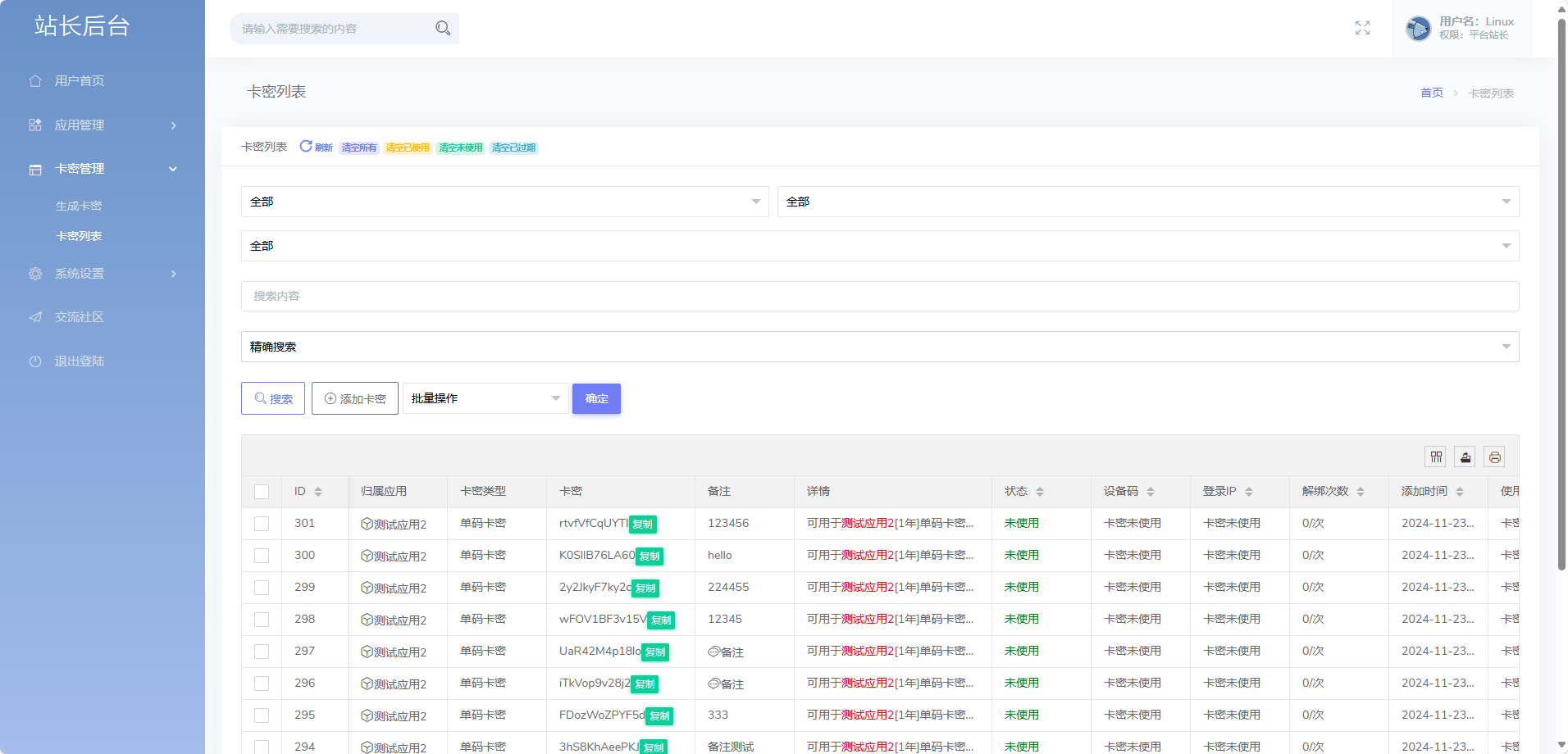Screen dimensions: 1568x754
Task: Click the 清空所有 clear-all tag
Action: pos(359,148)
